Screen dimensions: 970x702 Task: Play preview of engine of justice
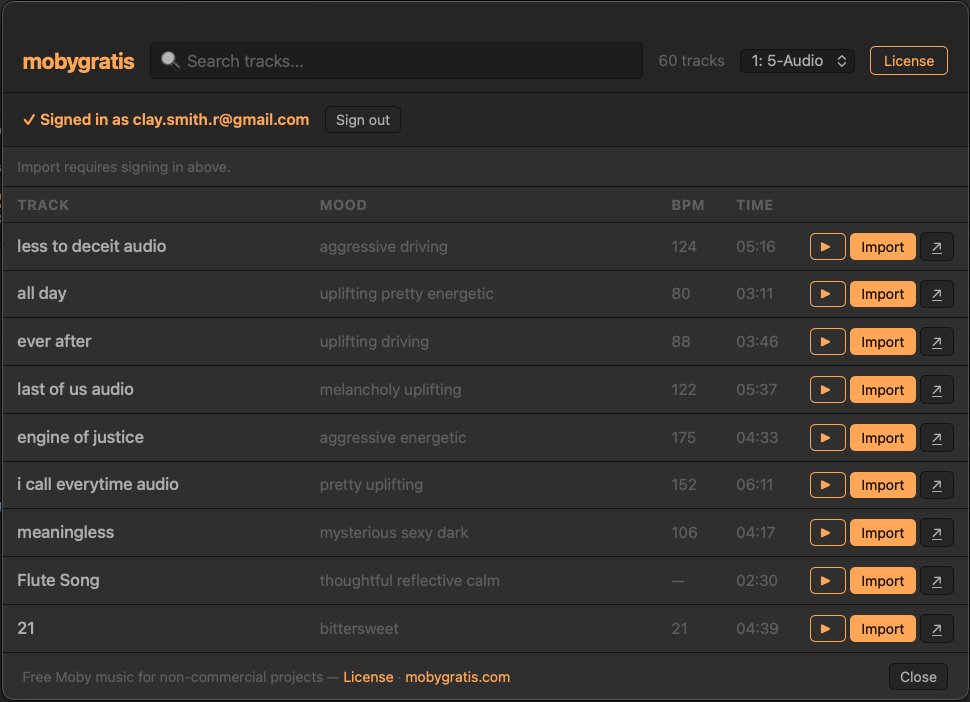(x=827, y=438)
